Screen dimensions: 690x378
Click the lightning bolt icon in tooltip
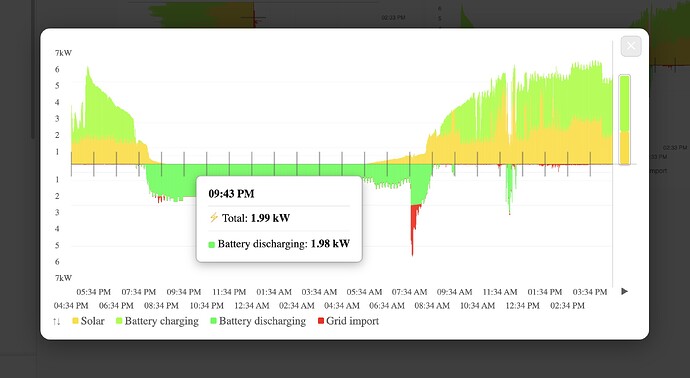tap(214, 217)
